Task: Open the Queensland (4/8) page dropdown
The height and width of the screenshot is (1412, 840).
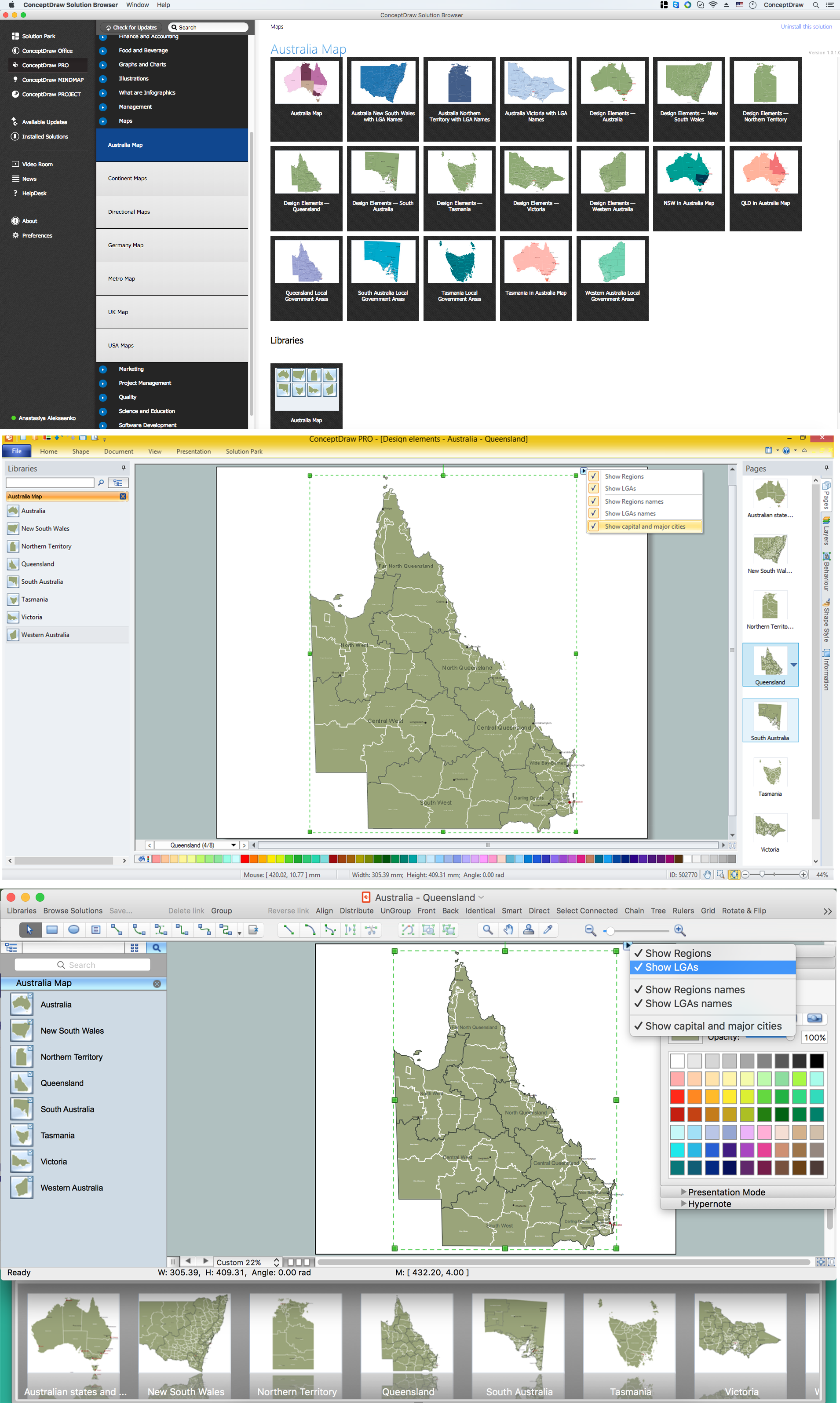Action: coord(233,845)
